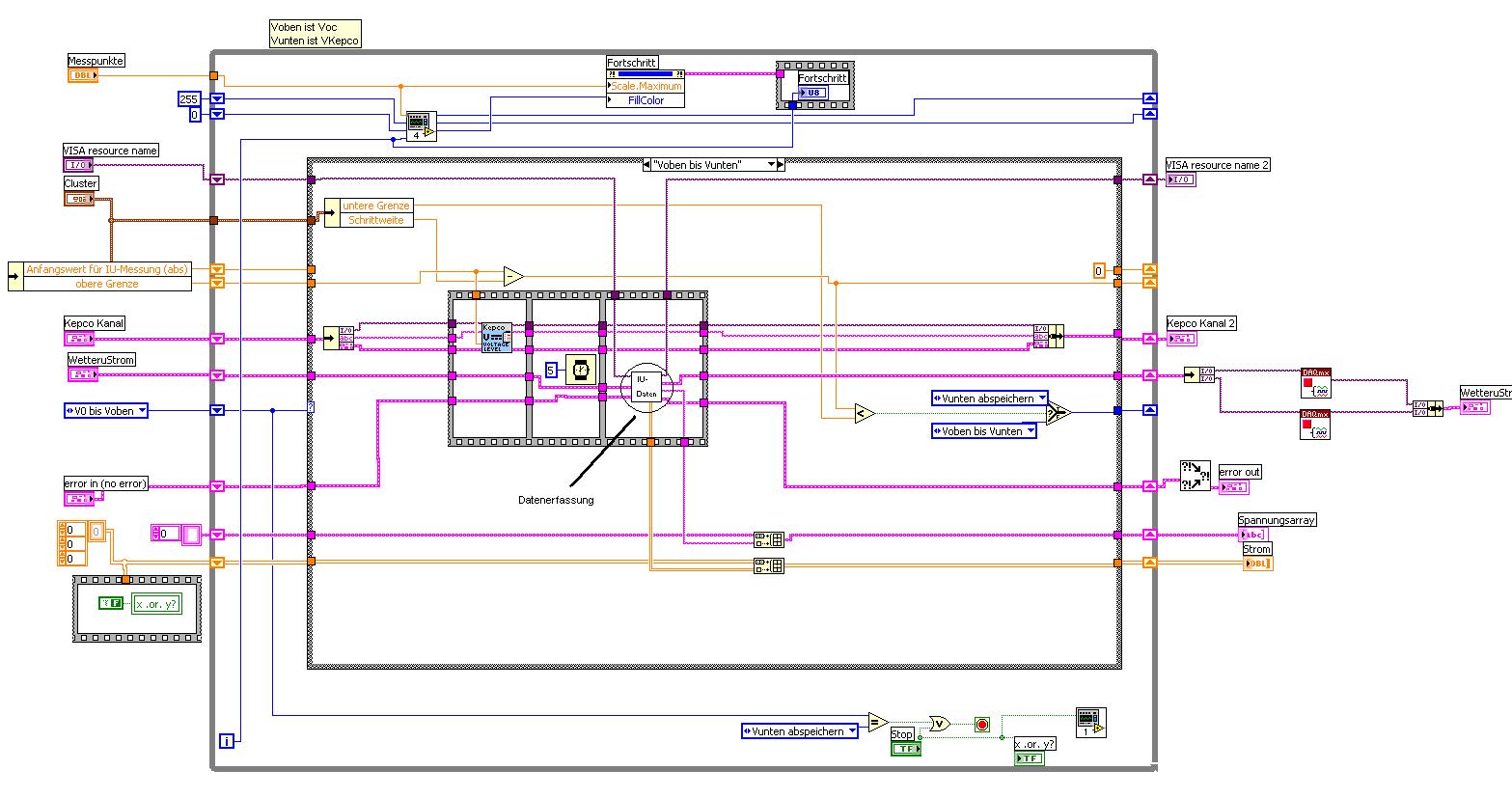Click the Scale.Maximum property of Fortschritt
The image size is (1512, 798).
pos(646,86)
